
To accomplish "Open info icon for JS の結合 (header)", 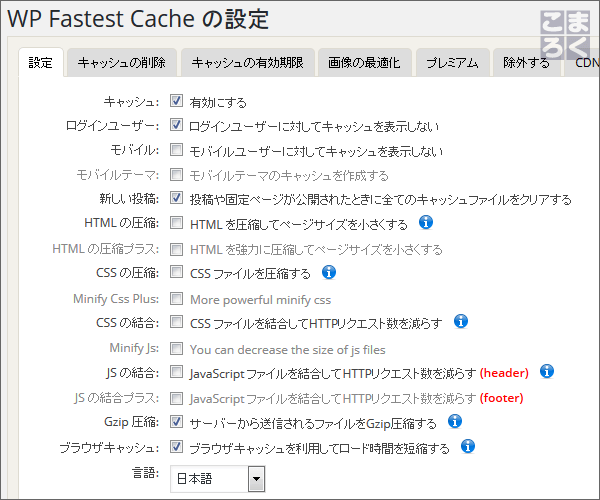I will (x=547, y=371).
